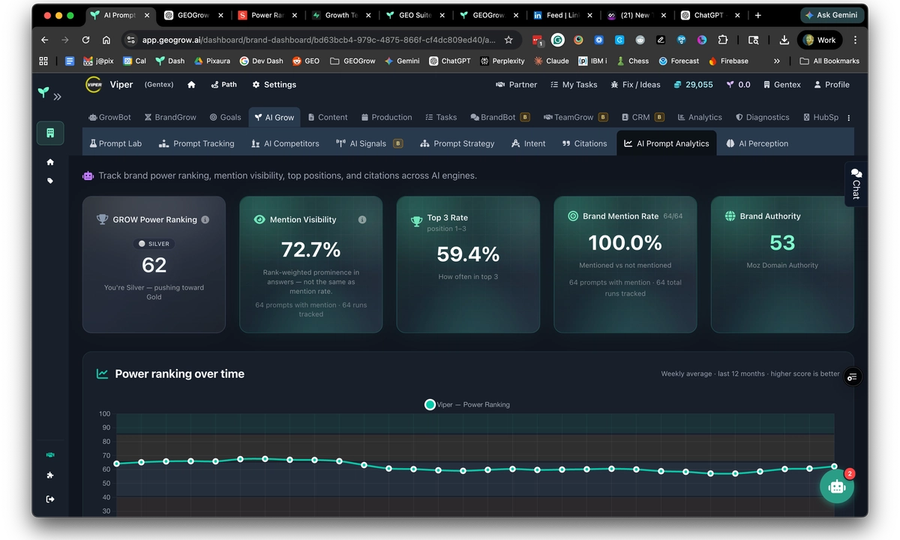Open the Profile menu
Viewport: 900px width, 540px height.
click(832, 84)
